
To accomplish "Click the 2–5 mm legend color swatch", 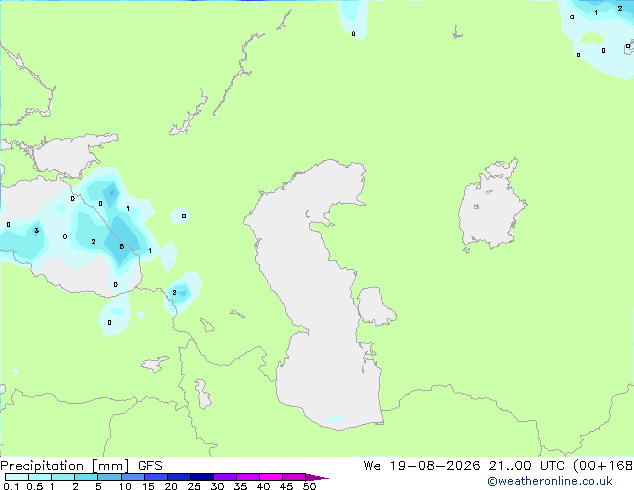I will tap(86, 477).
